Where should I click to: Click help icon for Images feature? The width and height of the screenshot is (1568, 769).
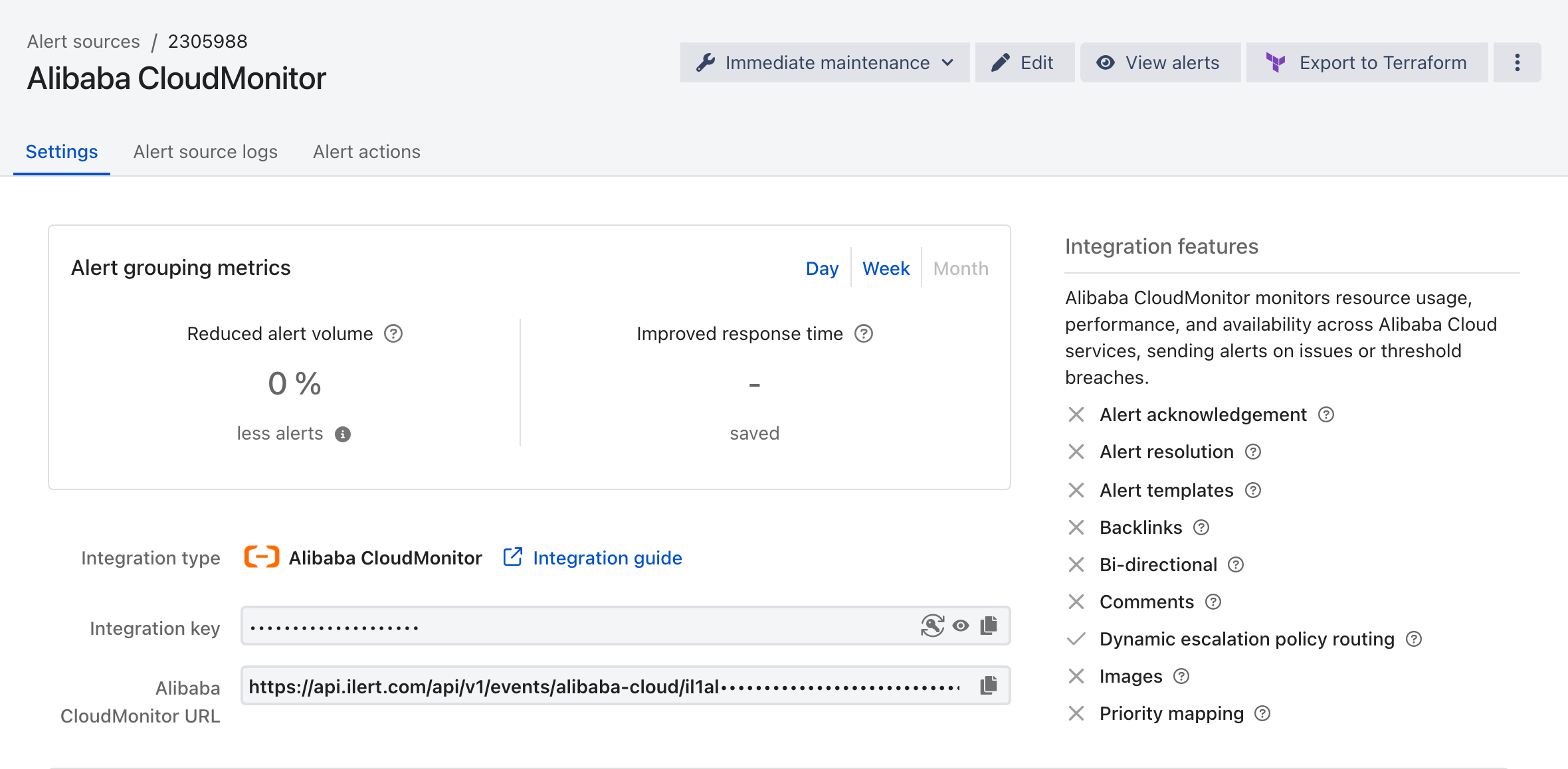pyautogui.click(x=1181, y=677)
